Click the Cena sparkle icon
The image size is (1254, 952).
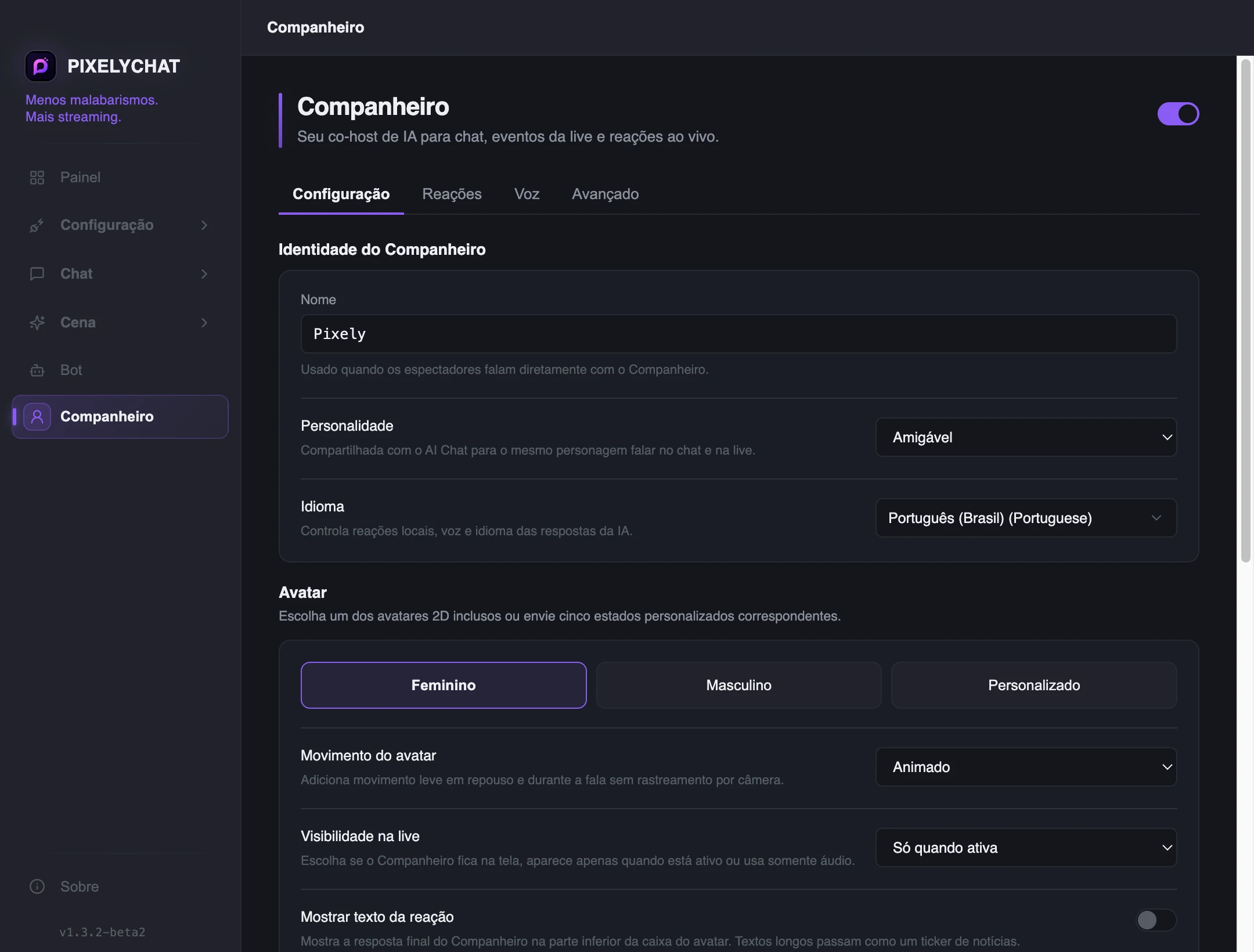pos(37,323)
